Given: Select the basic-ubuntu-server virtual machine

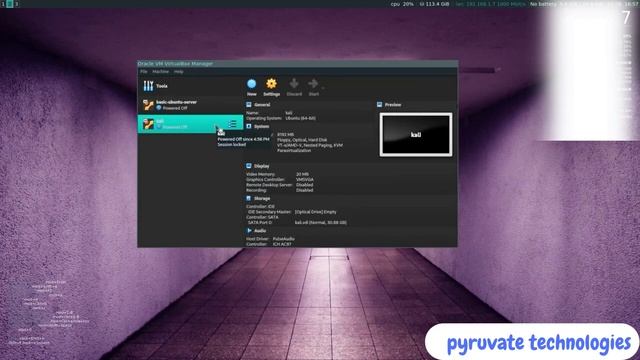Looking at the screenshot, I should 190,105.
